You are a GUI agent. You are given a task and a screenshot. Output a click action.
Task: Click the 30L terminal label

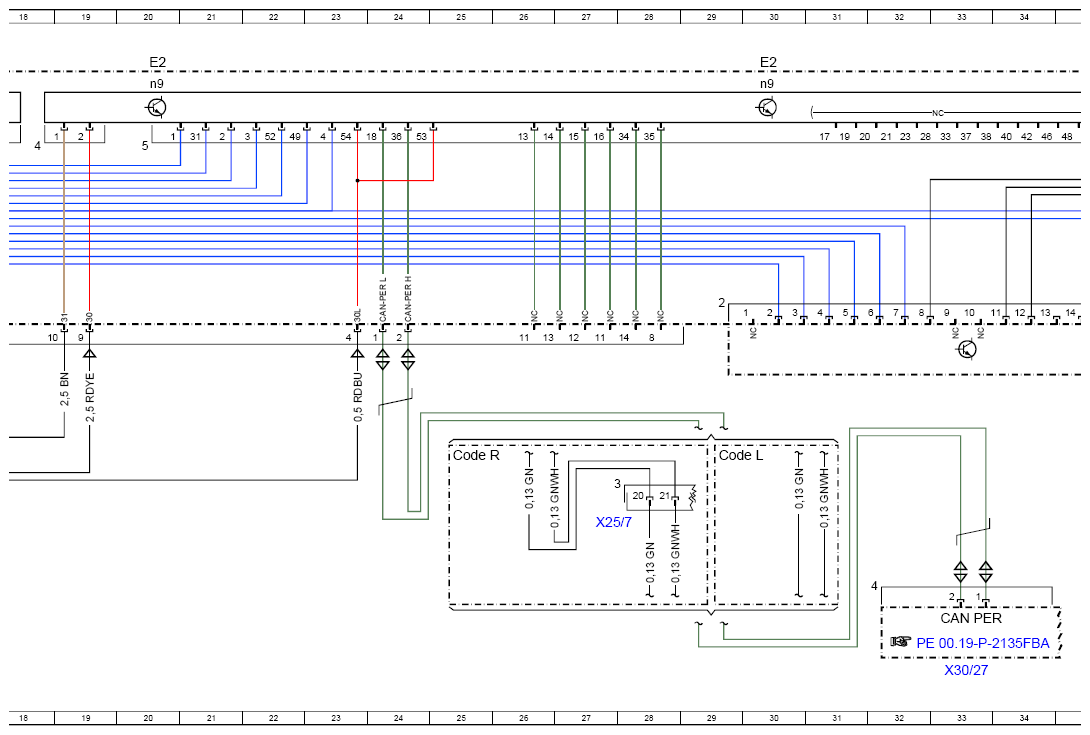357,314
